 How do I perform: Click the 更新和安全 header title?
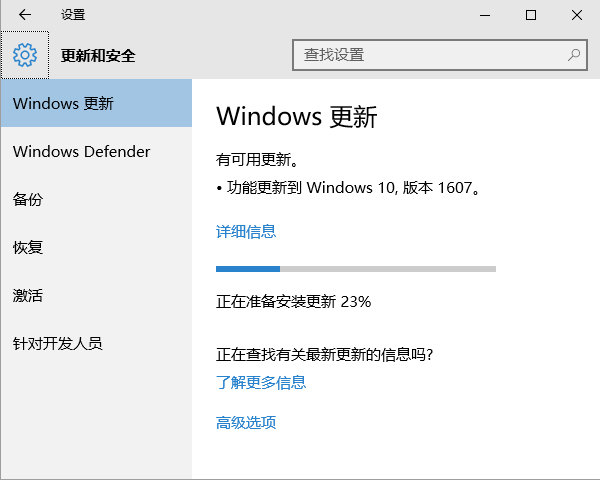click(98, 56)
